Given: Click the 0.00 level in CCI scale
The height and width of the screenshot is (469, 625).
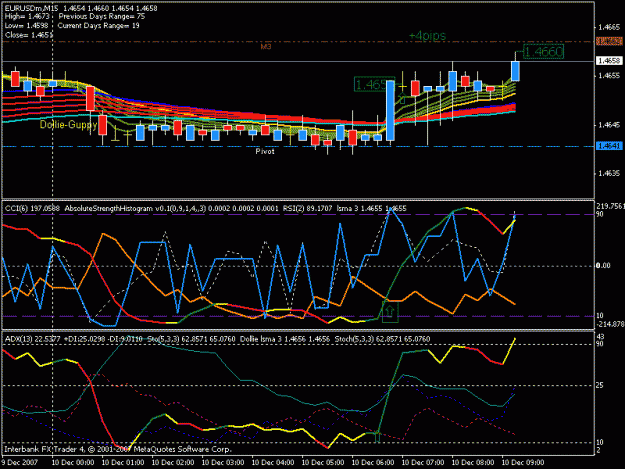Looking at the screenshot, I should 603,265.
